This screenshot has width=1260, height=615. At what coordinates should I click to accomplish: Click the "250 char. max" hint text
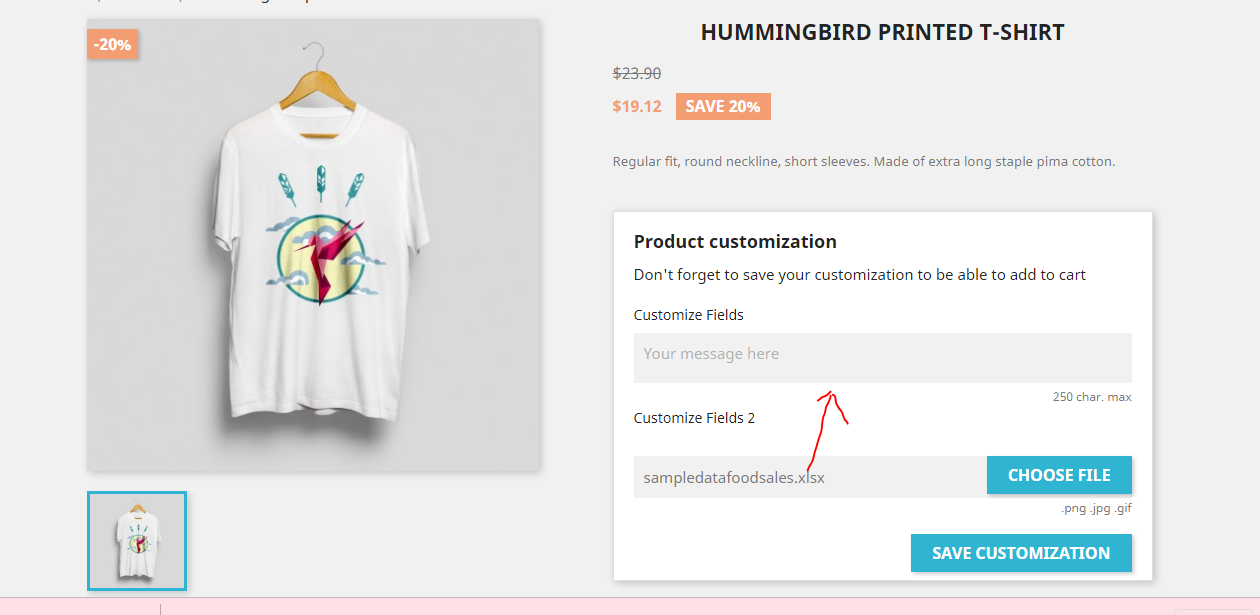coord(1092,397)
